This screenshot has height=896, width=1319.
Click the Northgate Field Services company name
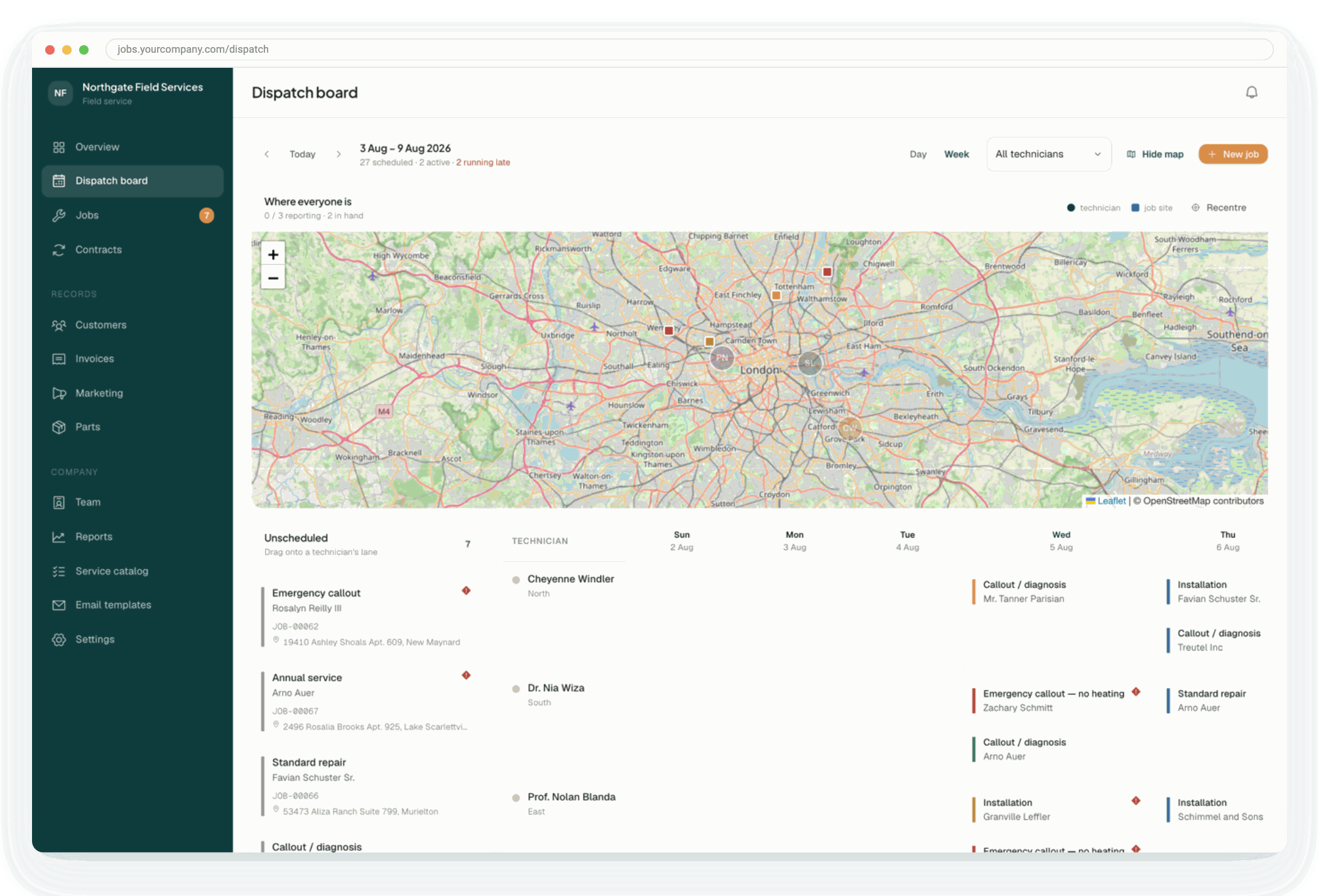point(143,87)
